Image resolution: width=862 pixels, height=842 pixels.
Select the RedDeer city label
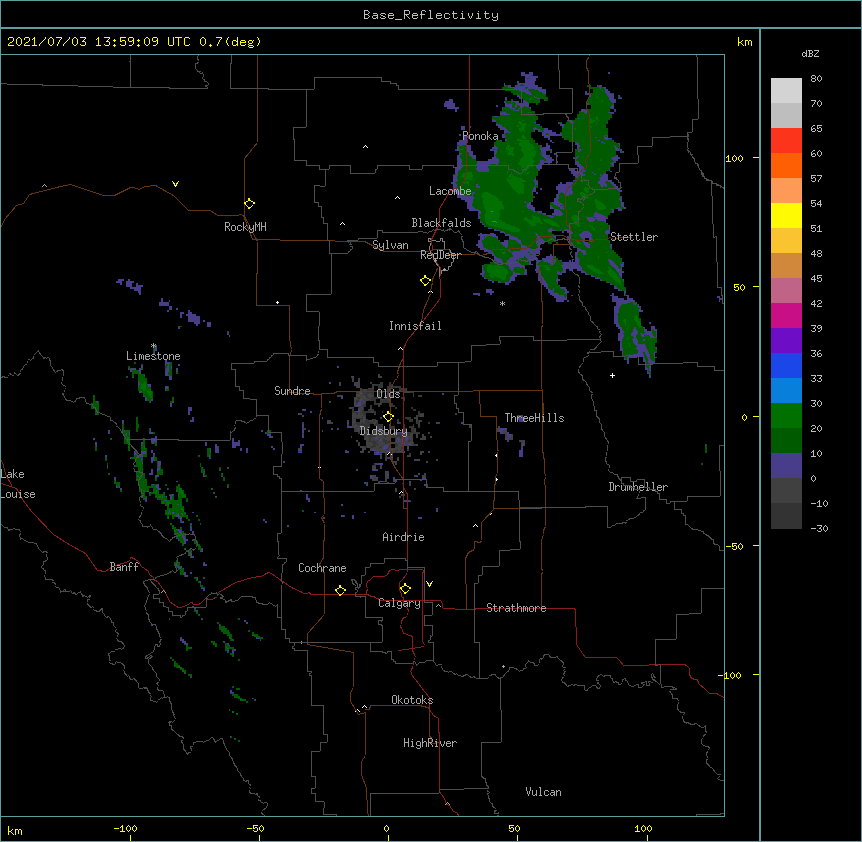(x=440, y=255)
